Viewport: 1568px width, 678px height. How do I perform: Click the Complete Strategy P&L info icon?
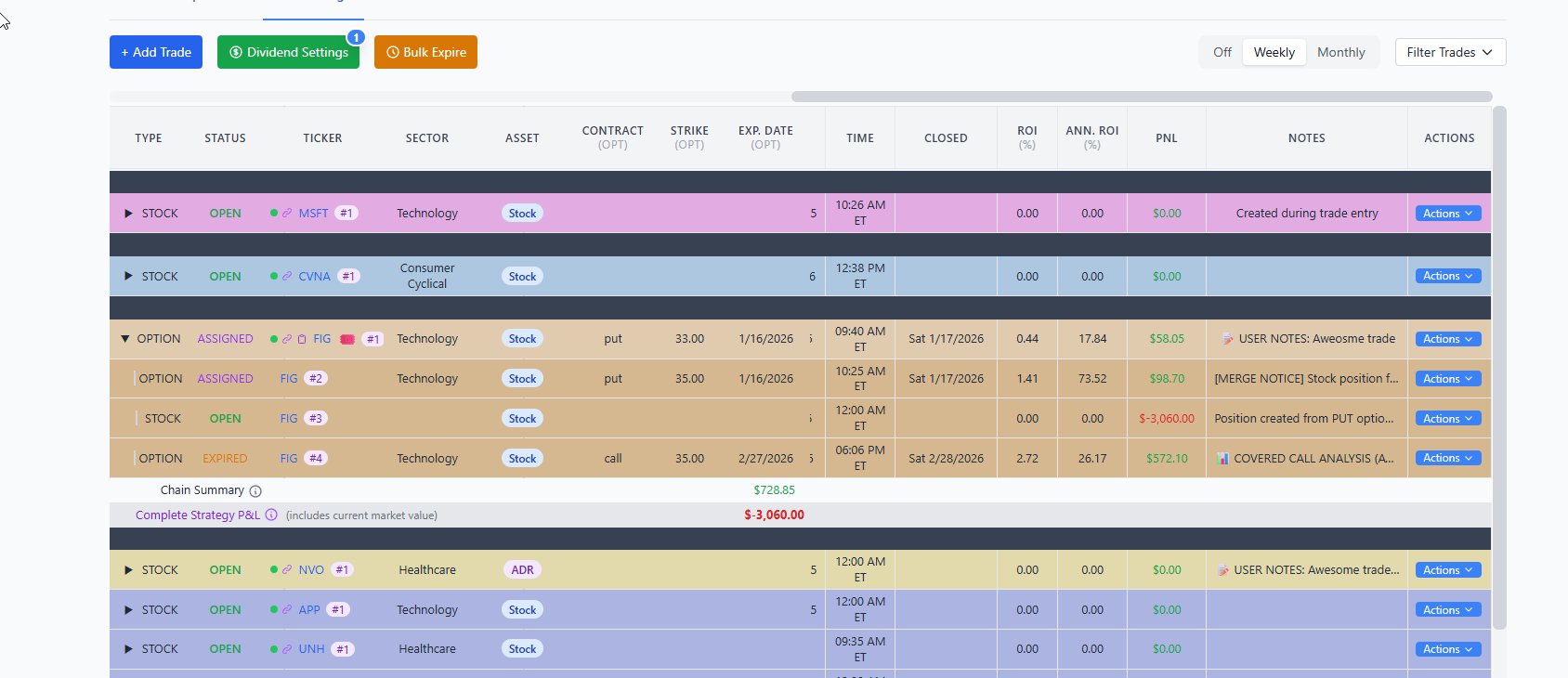coord(271,515)
